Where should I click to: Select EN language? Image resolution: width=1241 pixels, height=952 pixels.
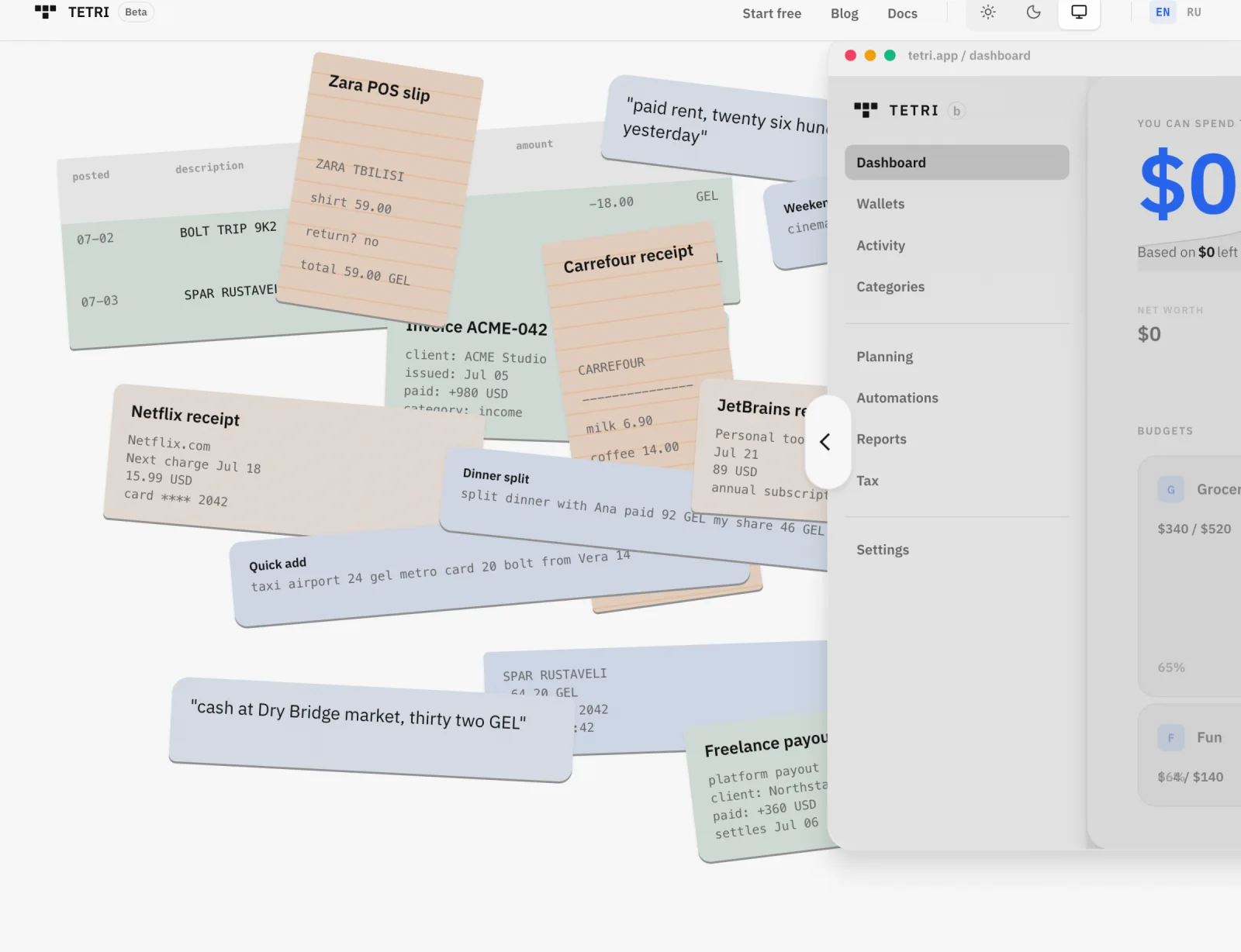[x=1163, y=12]
